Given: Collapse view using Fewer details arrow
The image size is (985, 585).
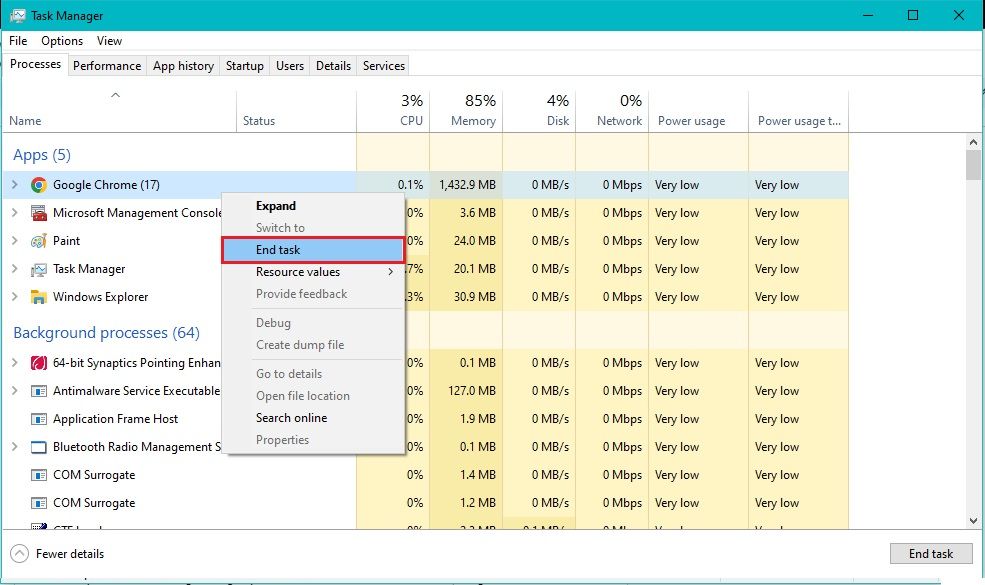Looking at the screenshot, I should (19, 554).
